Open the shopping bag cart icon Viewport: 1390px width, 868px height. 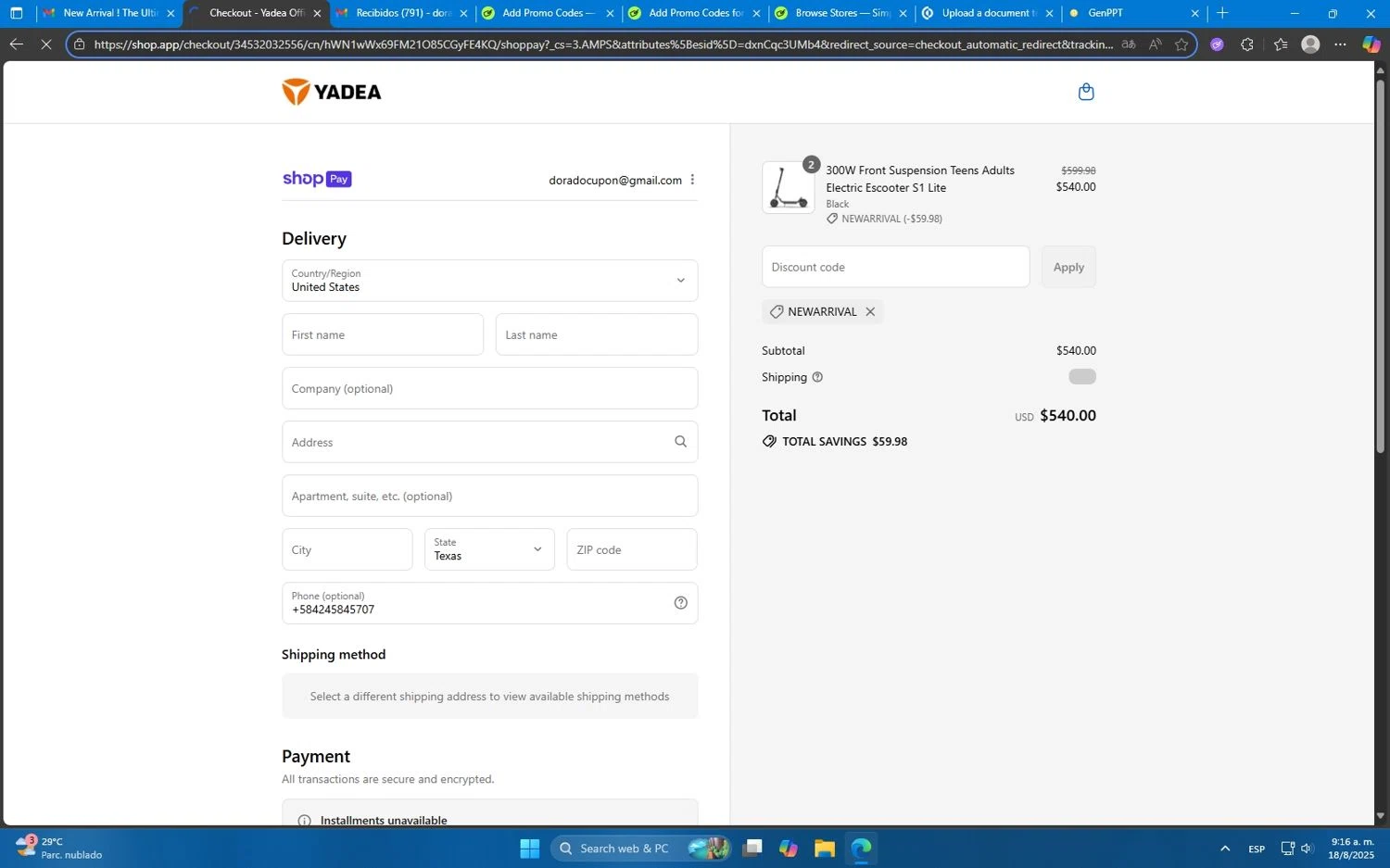pos(1086,92)
